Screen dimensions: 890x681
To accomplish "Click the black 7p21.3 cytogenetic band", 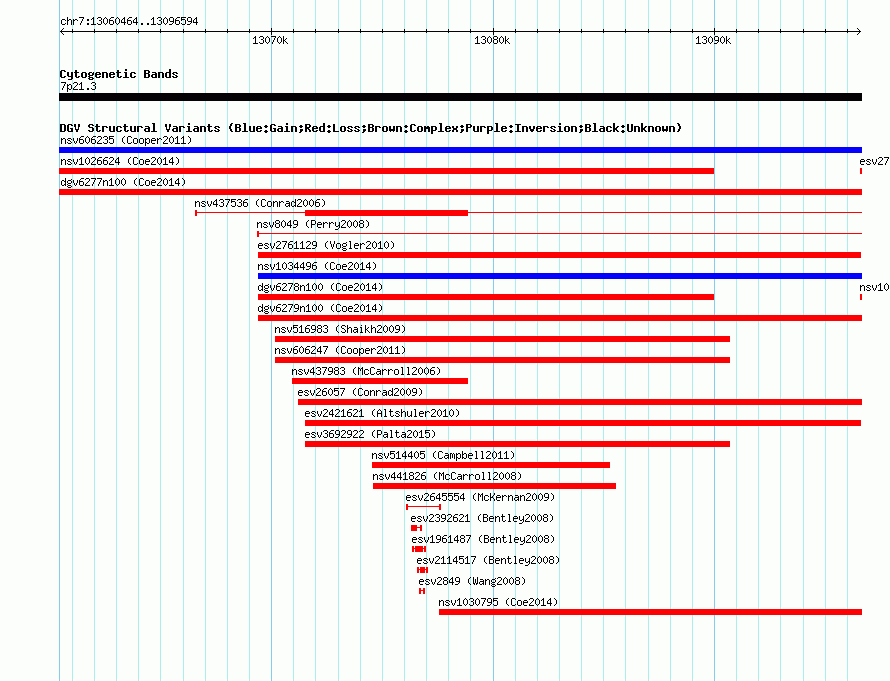I will pos(460,97).
